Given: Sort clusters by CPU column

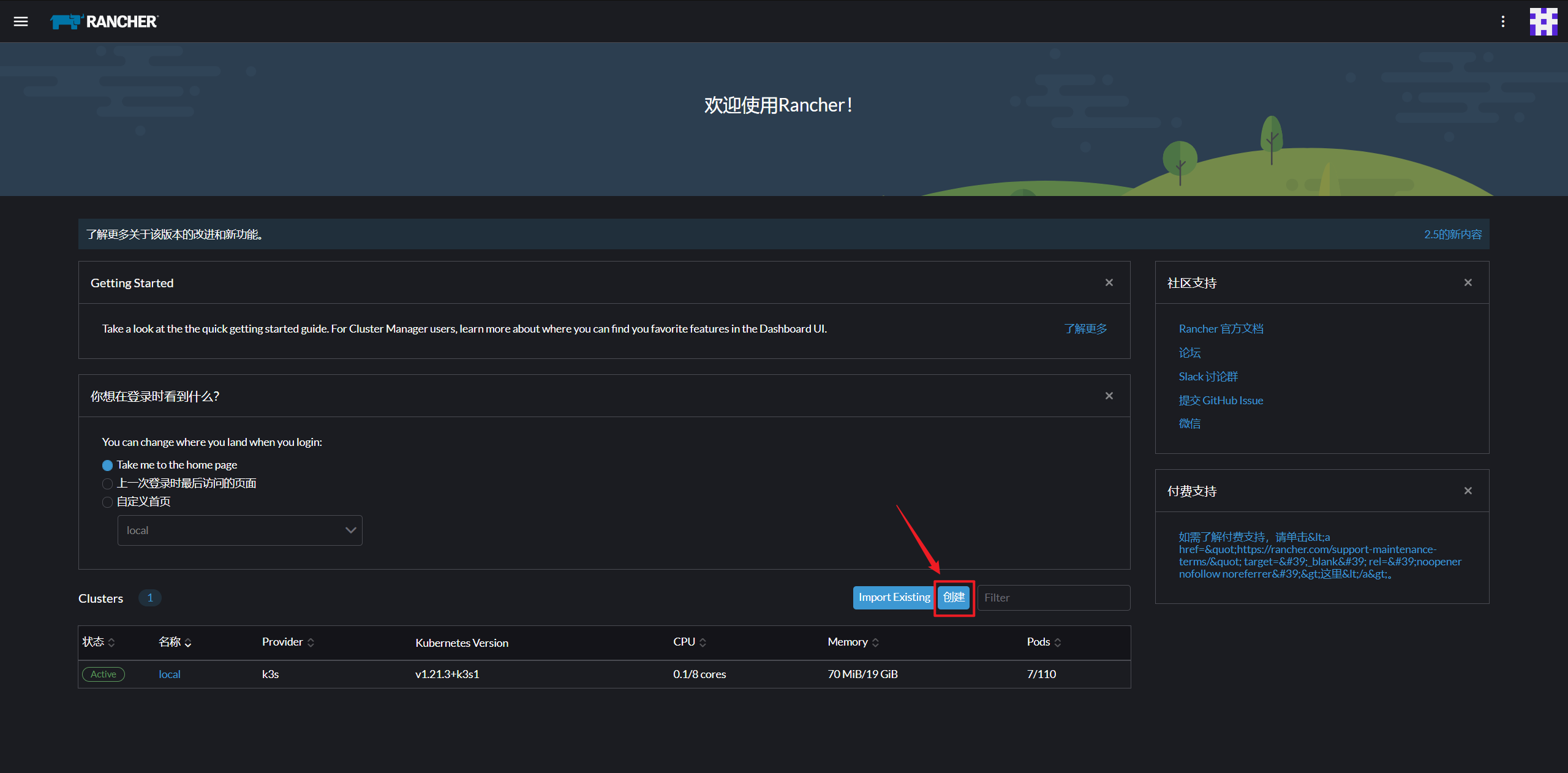Looking at the screenshot, I should tap(690, 642).
